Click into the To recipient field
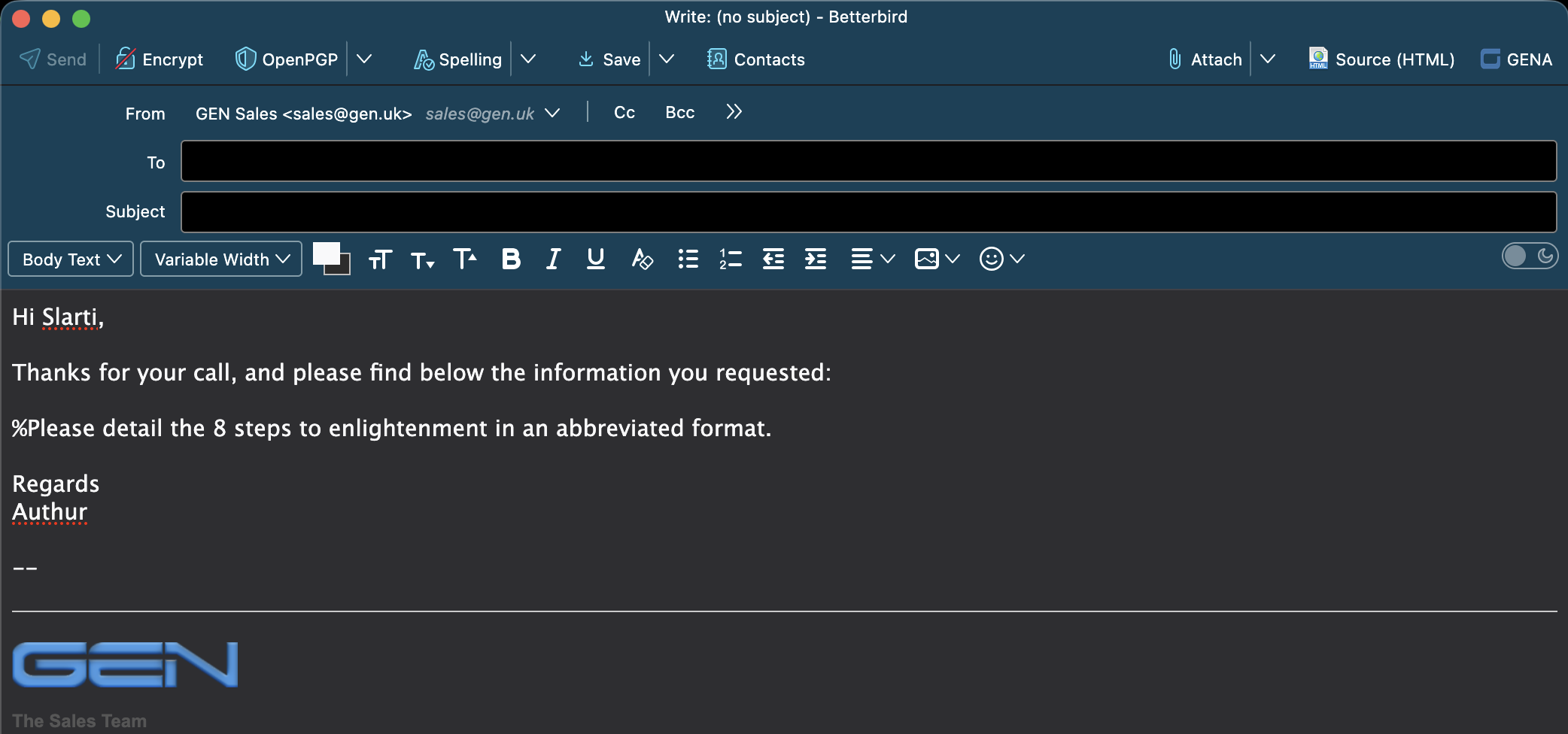1568x734 pixels. 868,161
